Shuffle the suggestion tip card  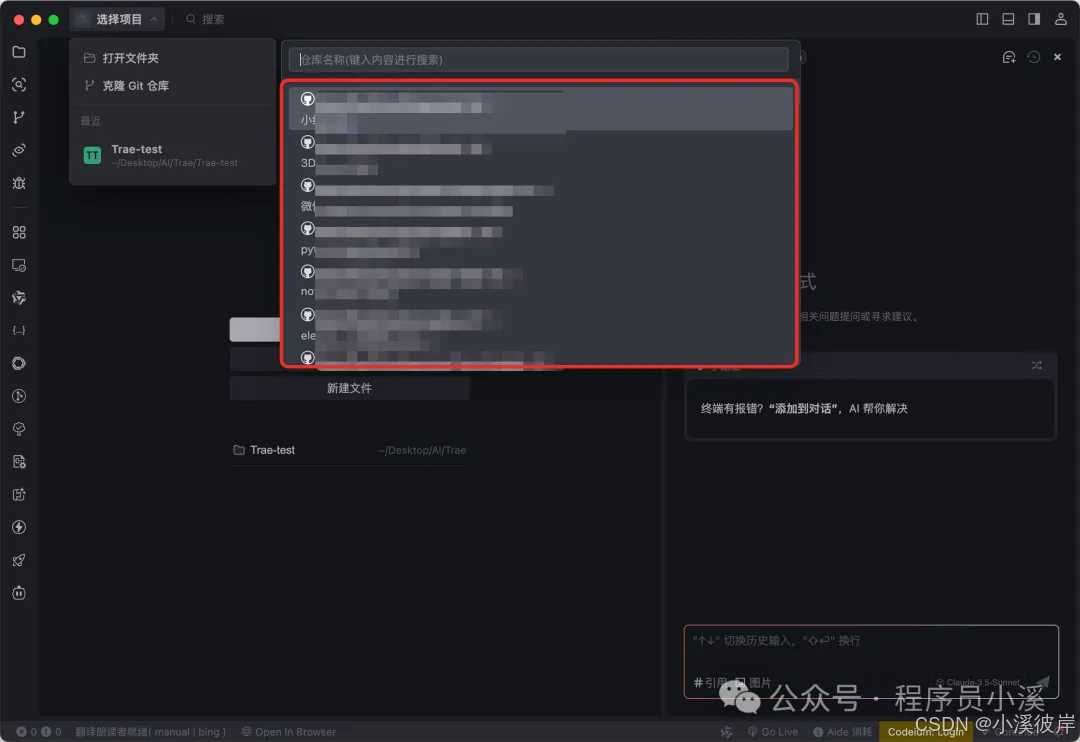(1037, 365)
